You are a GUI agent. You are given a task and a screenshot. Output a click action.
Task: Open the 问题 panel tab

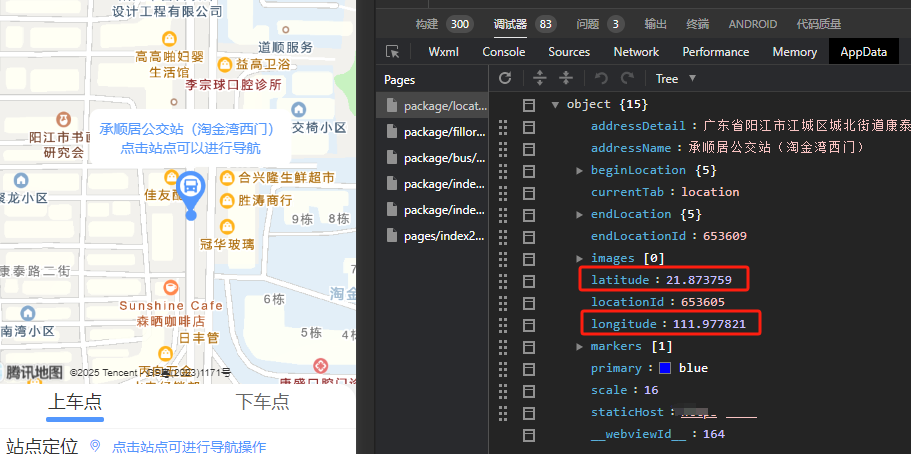point(600,24)
